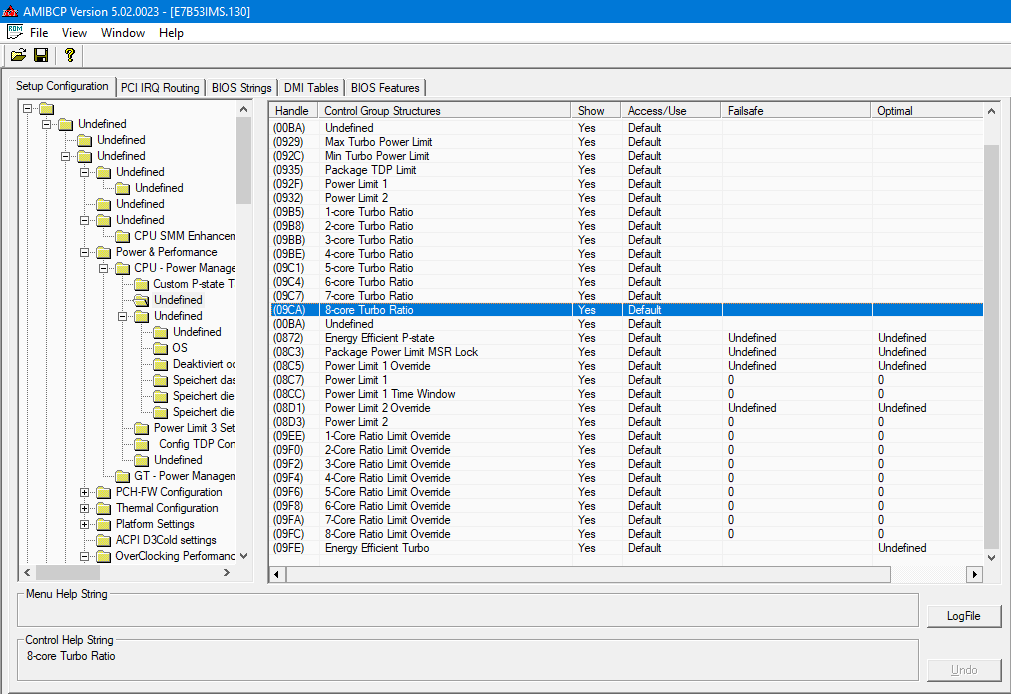Click the Open file toolbar icon
1011x694 pixels.
(18, 55)
